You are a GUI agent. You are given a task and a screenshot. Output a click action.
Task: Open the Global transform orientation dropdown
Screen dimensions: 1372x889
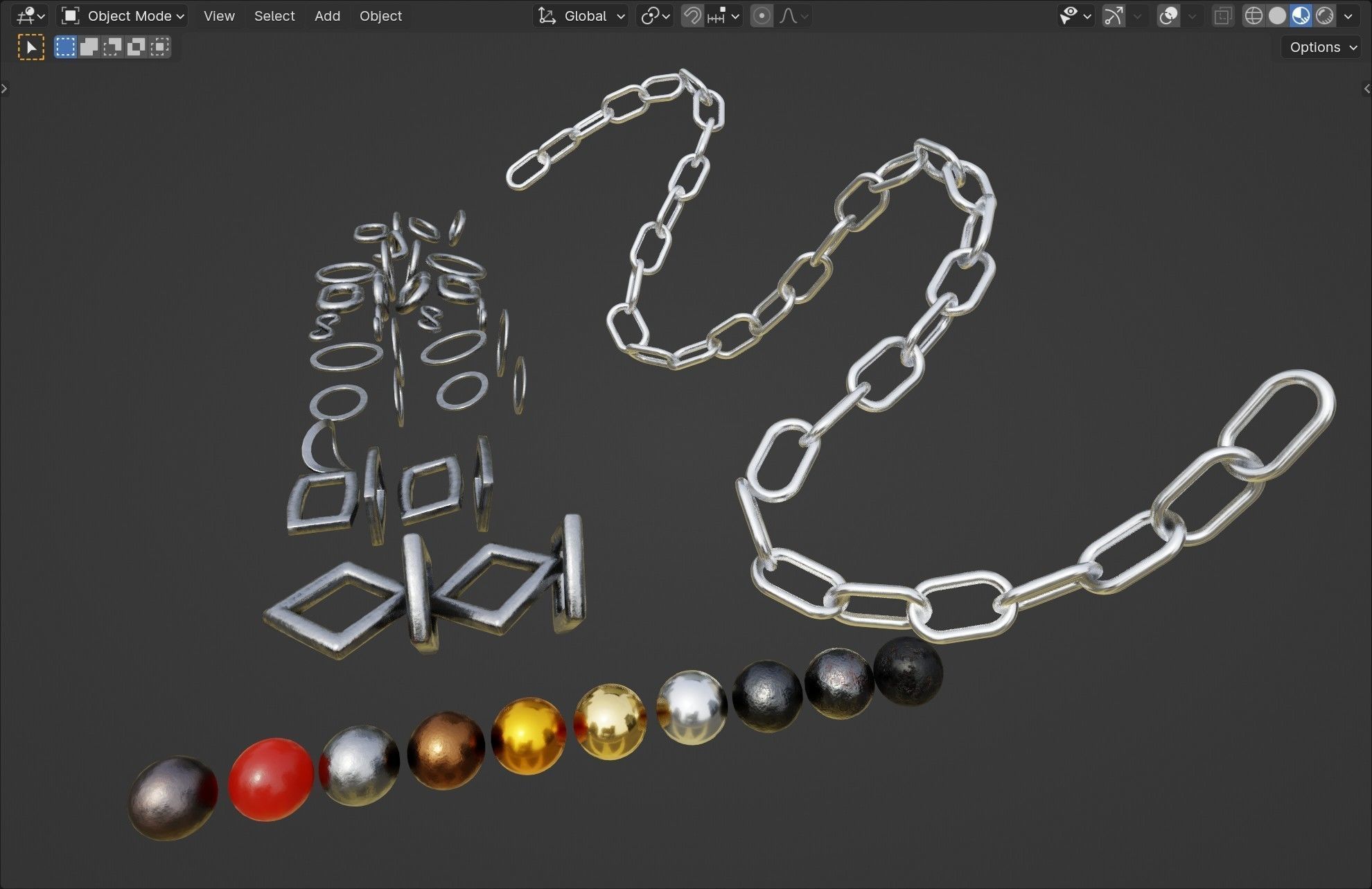(581, 15)
